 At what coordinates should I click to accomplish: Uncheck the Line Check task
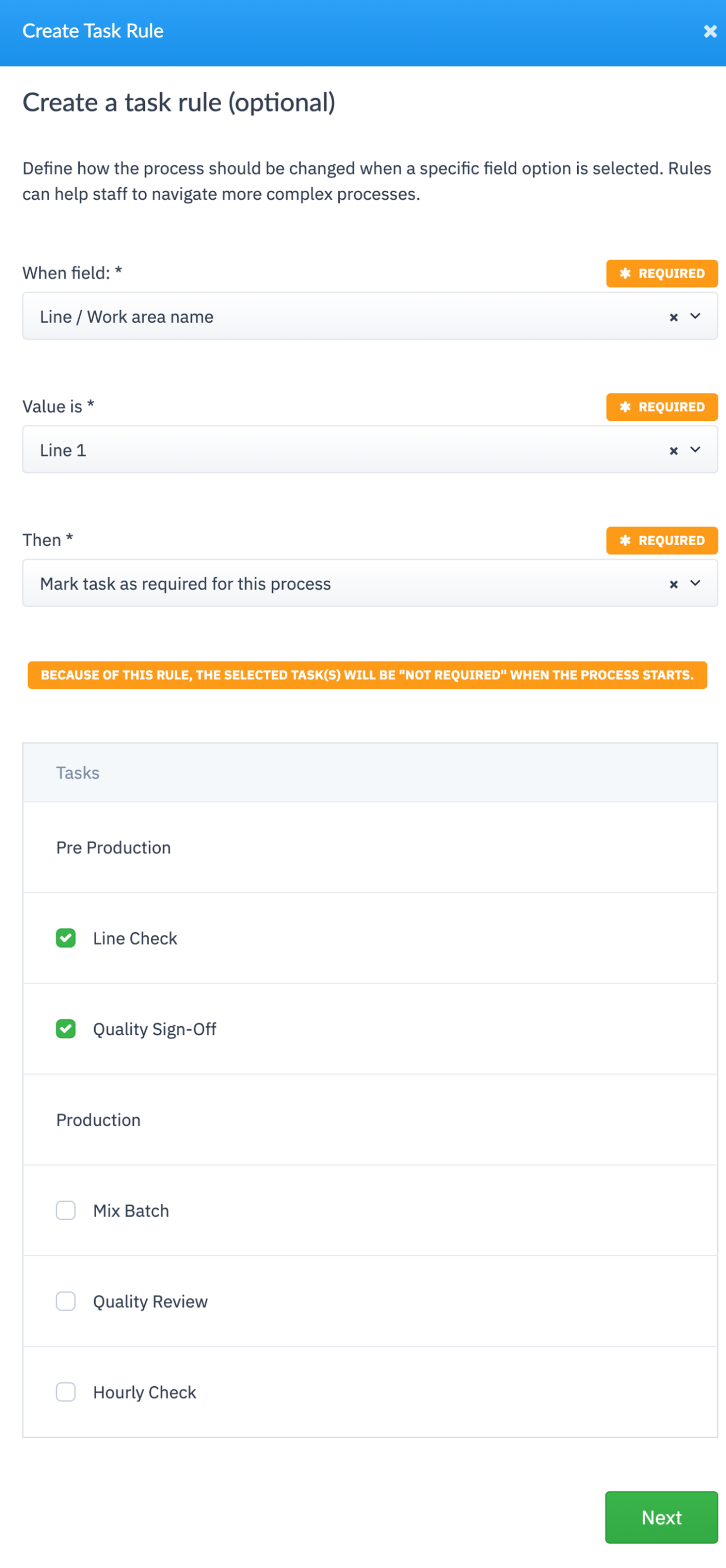point(66,938)
